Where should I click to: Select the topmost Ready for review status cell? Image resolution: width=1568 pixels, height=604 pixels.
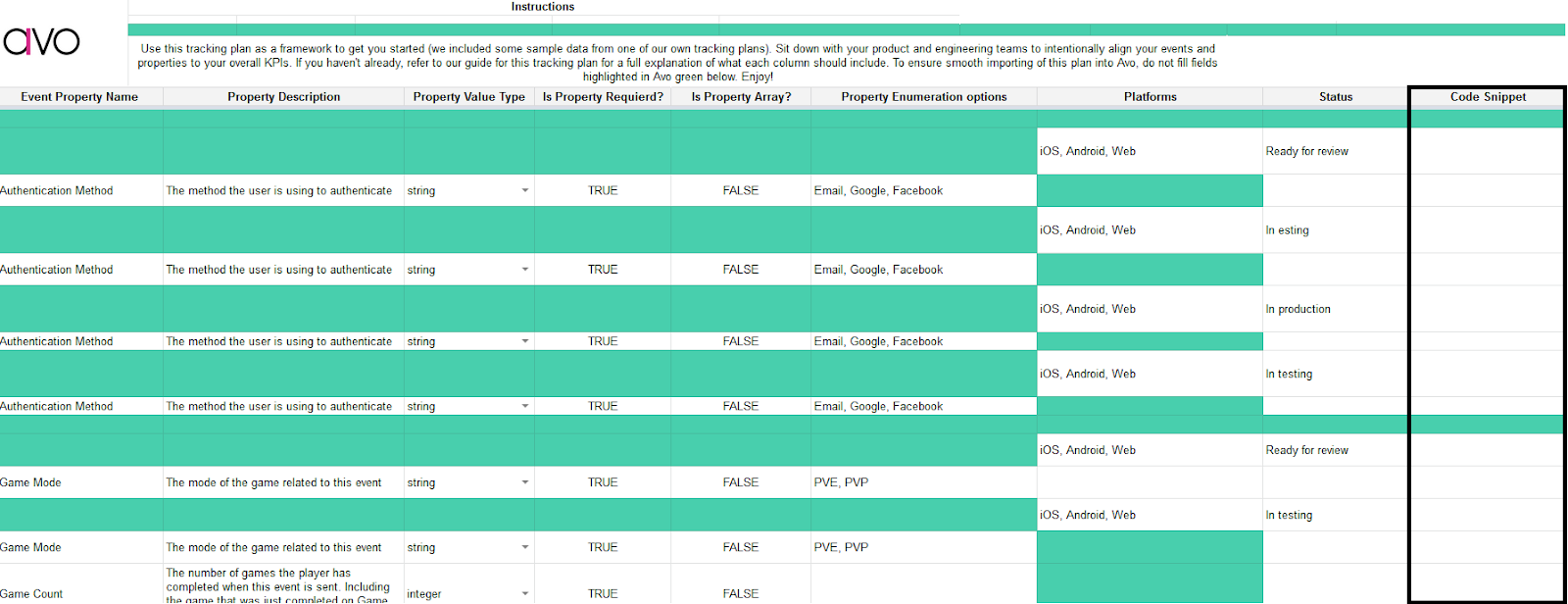coord(1336,151)
